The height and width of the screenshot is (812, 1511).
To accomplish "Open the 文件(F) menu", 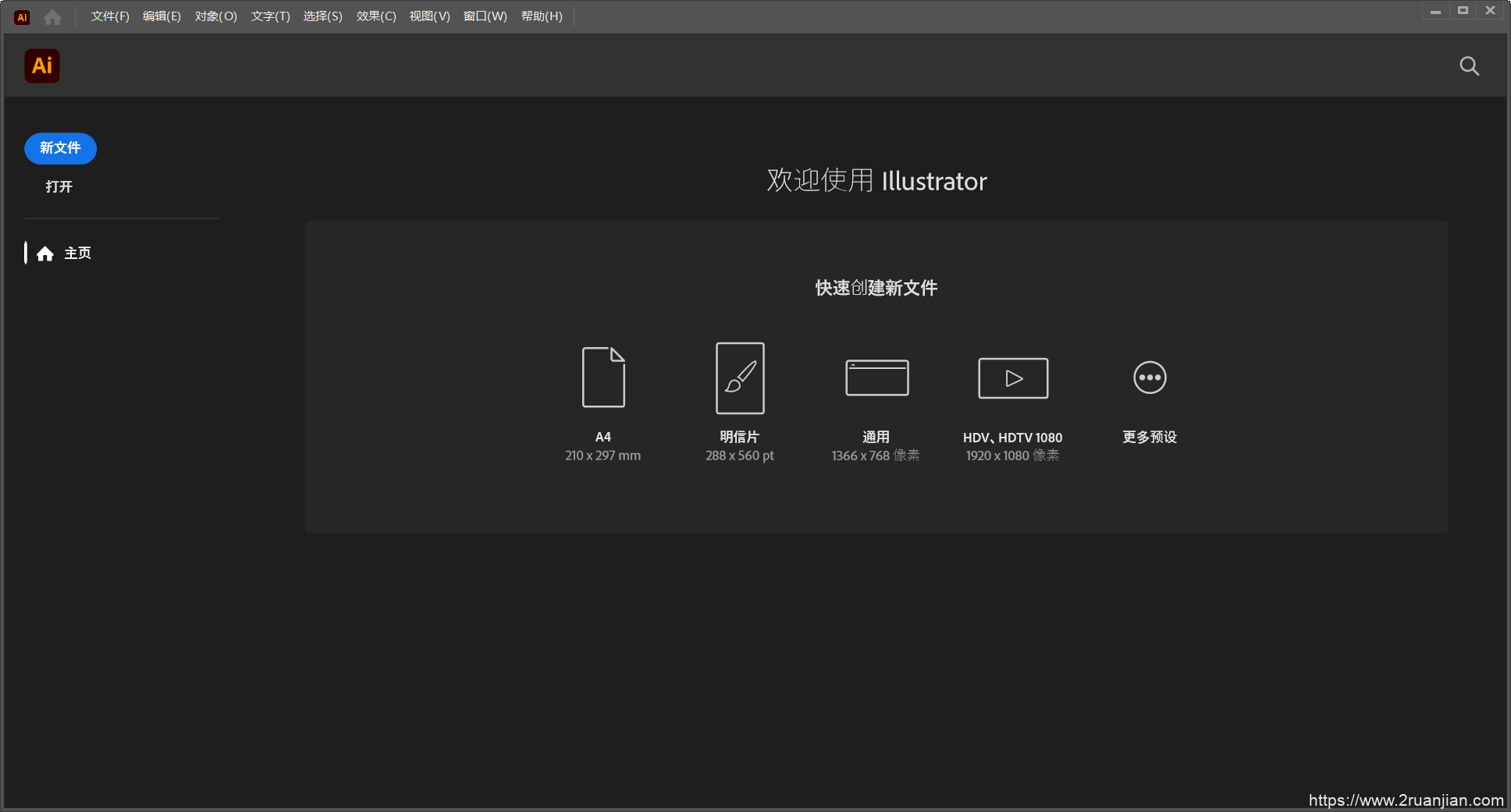I will [109, 16].
